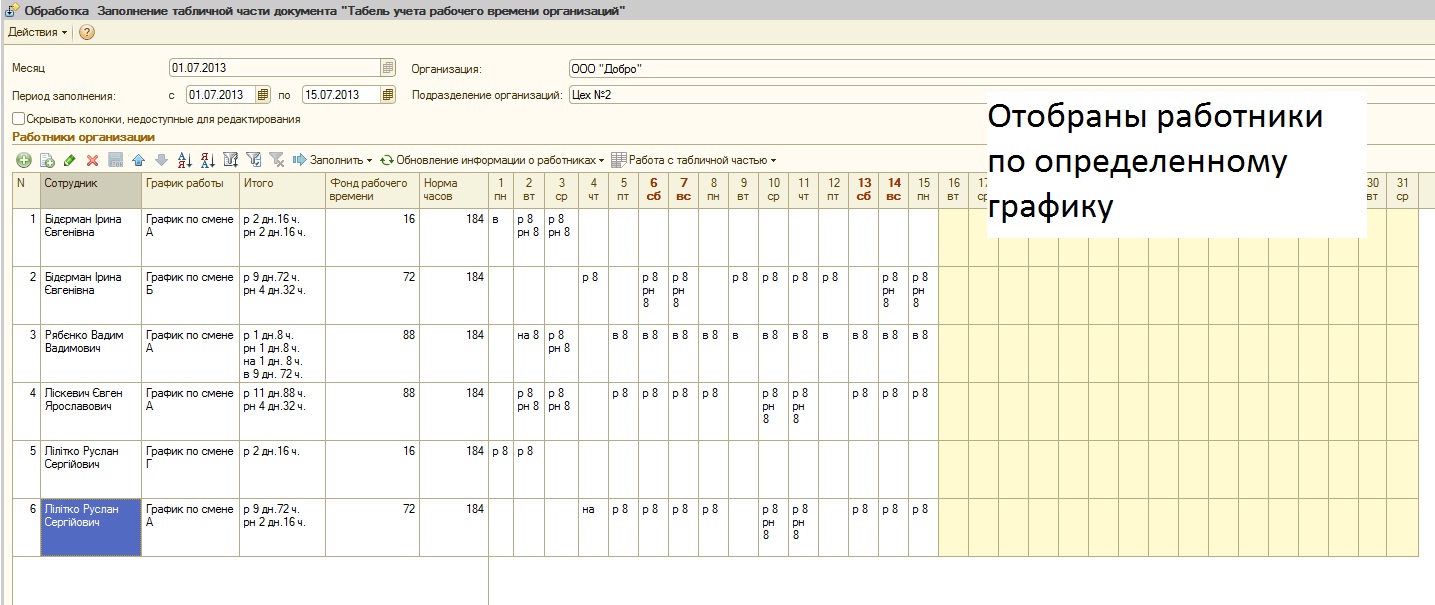Click the Итого cell 'р 2 дн.16 ч.' in row 5
This screenshot has width=1435, height=605.
pyautogui.click(x=282, y=469)
